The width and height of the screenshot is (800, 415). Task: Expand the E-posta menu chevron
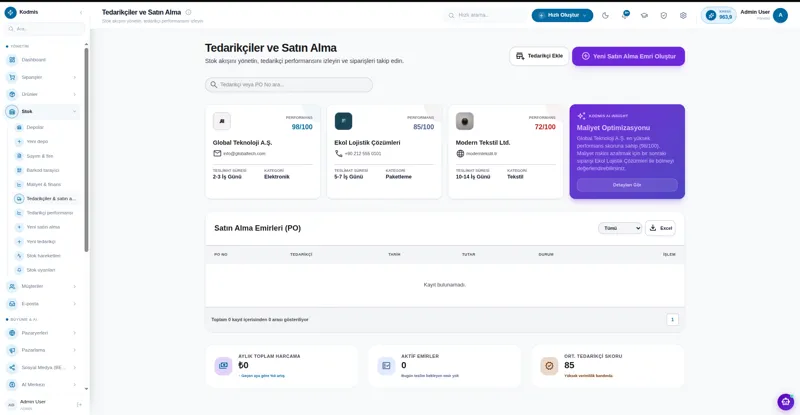[x=74, y=304]
